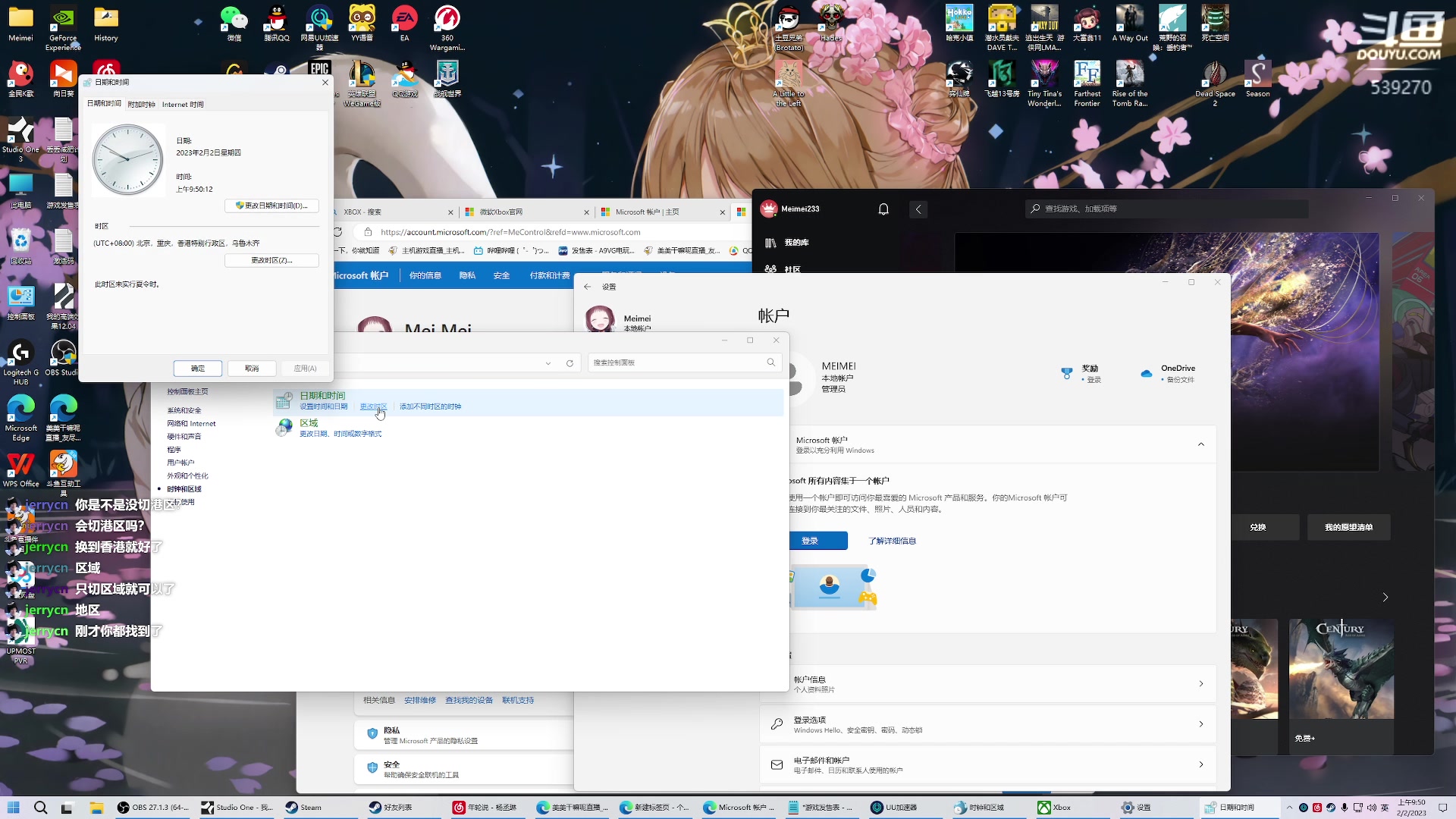This screenshot has width=1456, height=819.
Task: Click 兑换 button in Xbox app
Action: [1258, 527]
